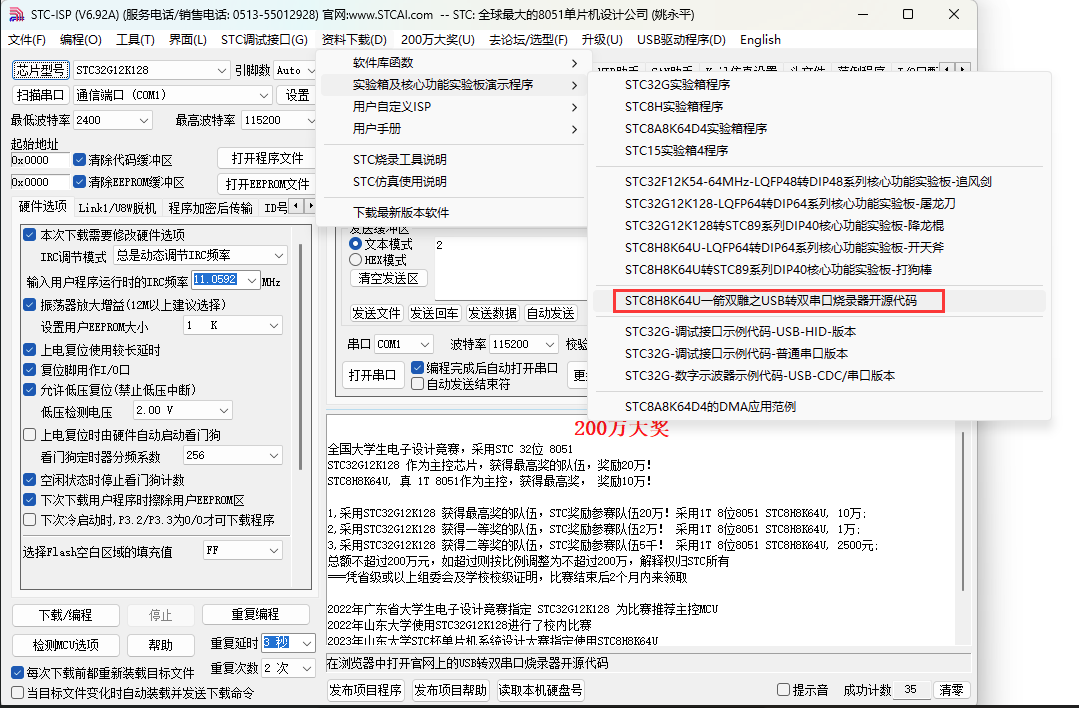The width and height of the screenshot is (1079, 708).
Task: Uncheck 本次下载需要修改硬件选项
Action: (x=30, y=235)
